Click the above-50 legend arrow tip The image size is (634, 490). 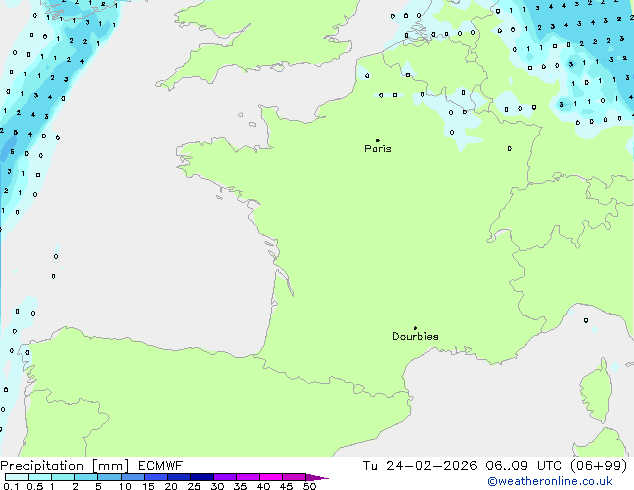pyautogui.click(x=317, y=477)
